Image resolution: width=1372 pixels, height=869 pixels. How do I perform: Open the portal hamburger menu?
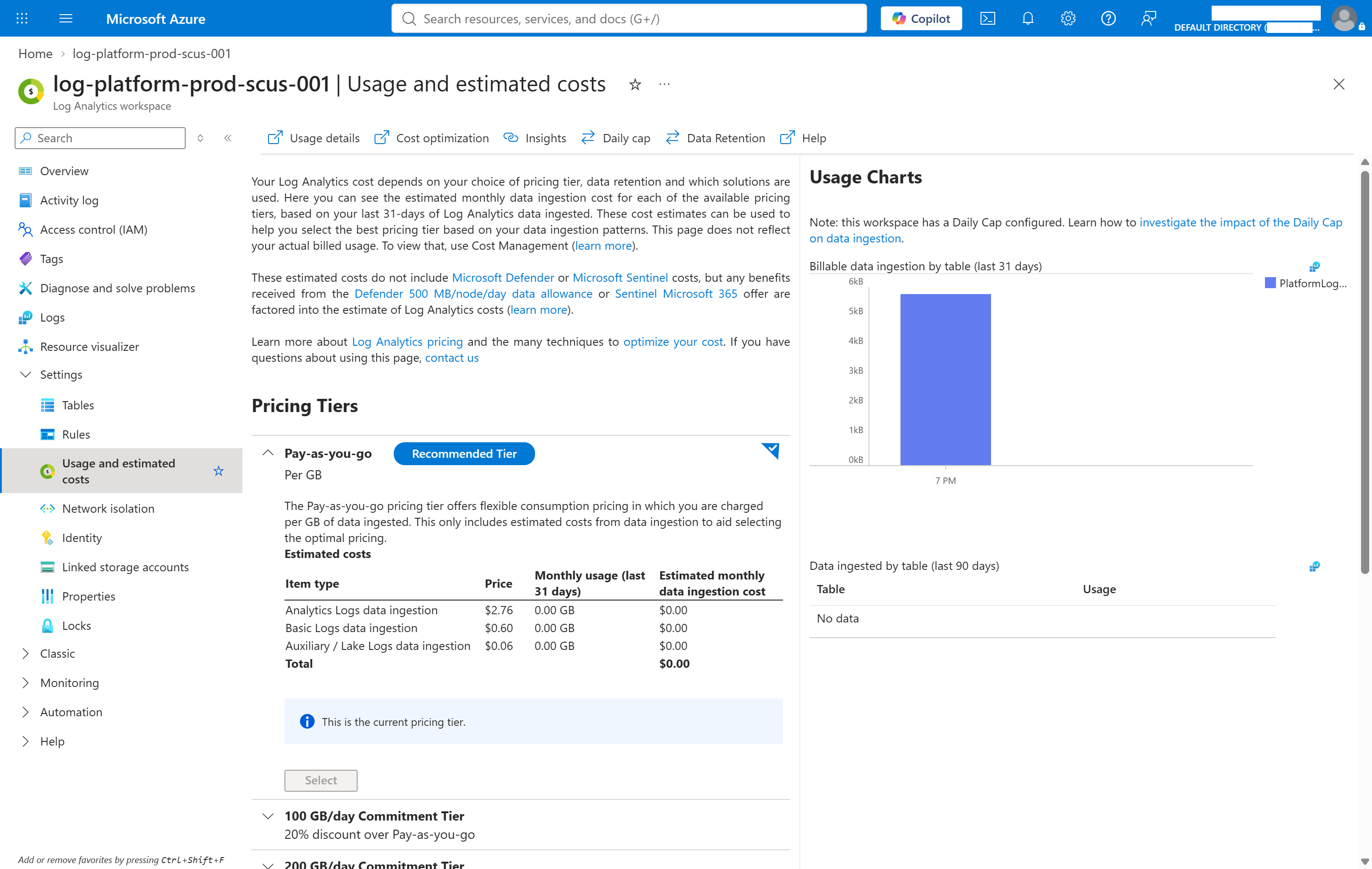(65, 18)
